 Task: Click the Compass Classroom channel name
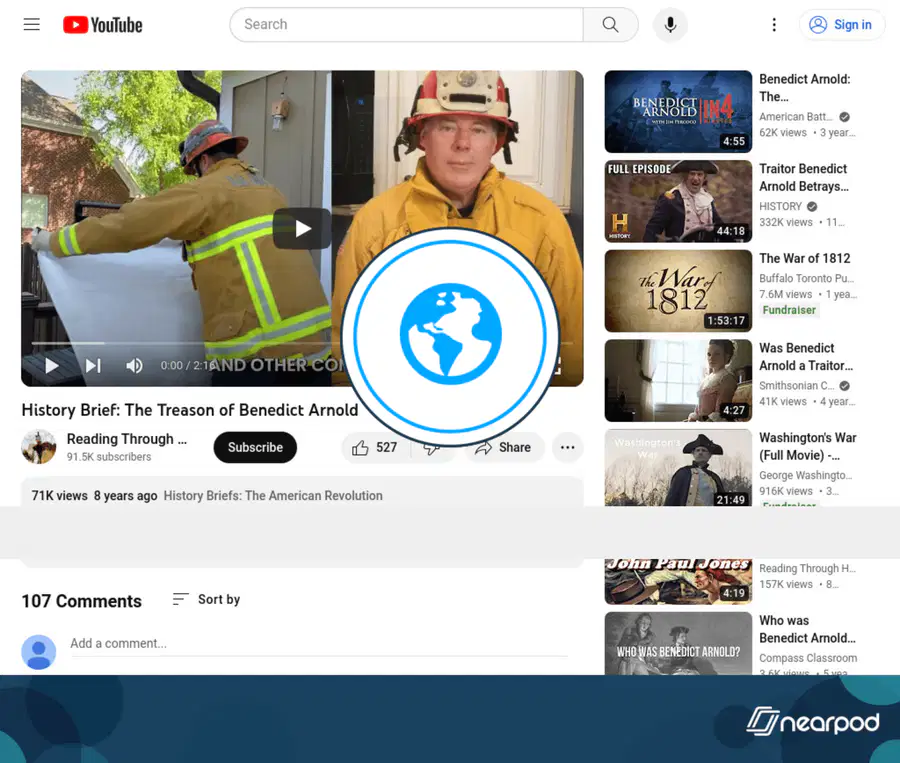click(808, 658)
